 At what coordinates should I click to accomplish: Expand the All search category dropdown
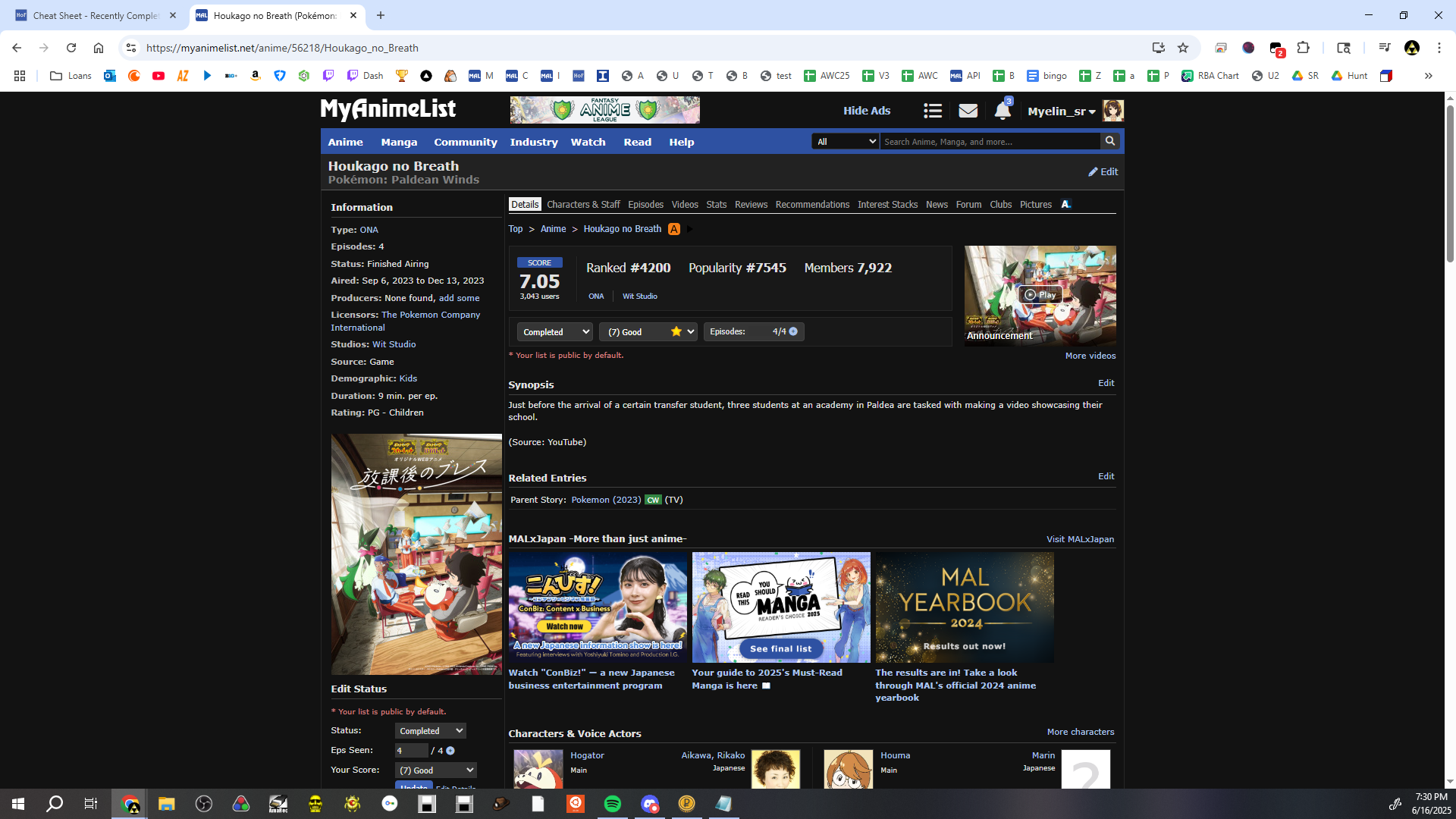click(845, 142)
